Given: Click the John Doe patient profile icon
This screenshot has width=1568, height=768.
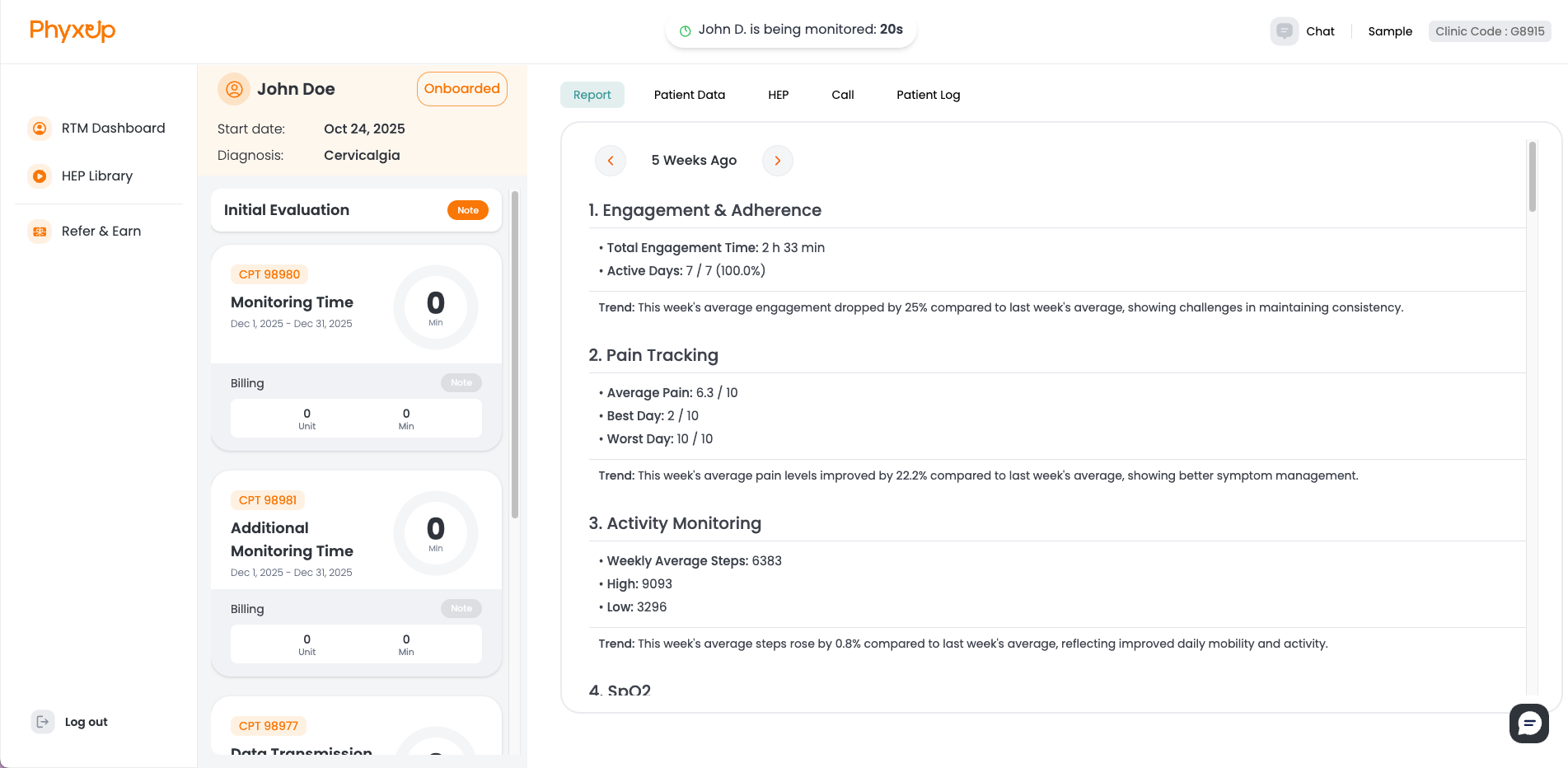Looking at the screenshot, I should coord(233,88).
